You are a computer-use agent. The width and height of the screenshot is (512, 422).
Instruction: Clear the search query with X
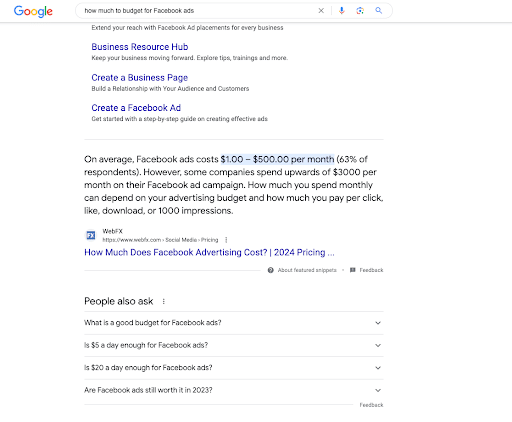click(321, 11)
